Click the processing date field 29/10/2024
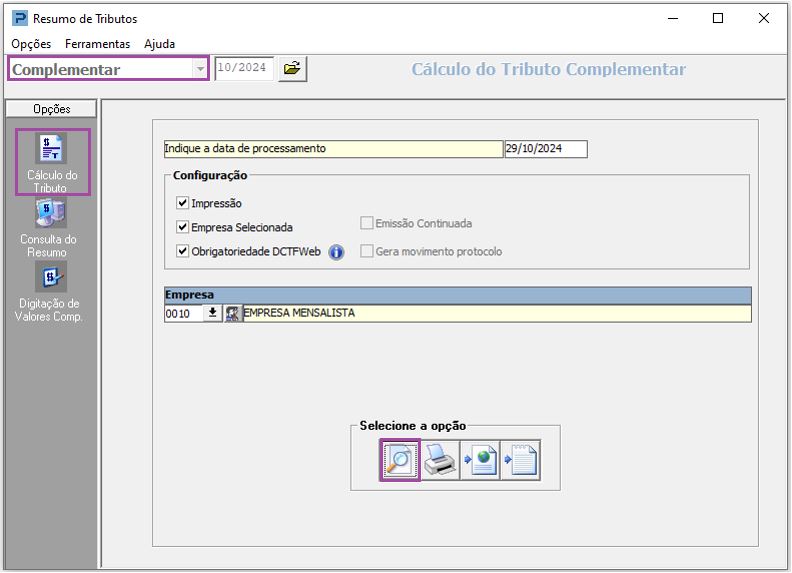The height and width of the screenshot is (573, 792). pyautogui.click(x=546, y=149)
